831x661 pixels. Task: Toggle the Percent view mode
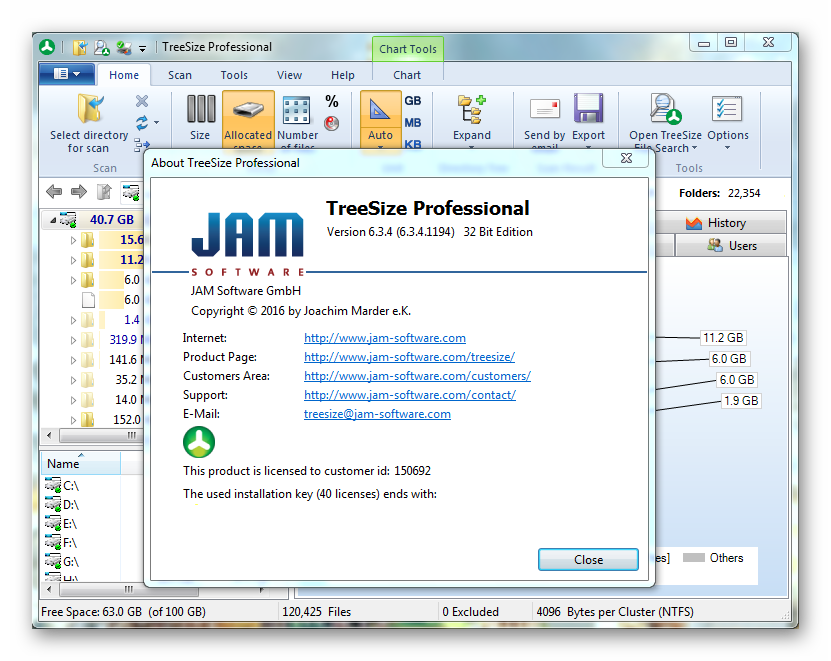[x=332, y=101]
